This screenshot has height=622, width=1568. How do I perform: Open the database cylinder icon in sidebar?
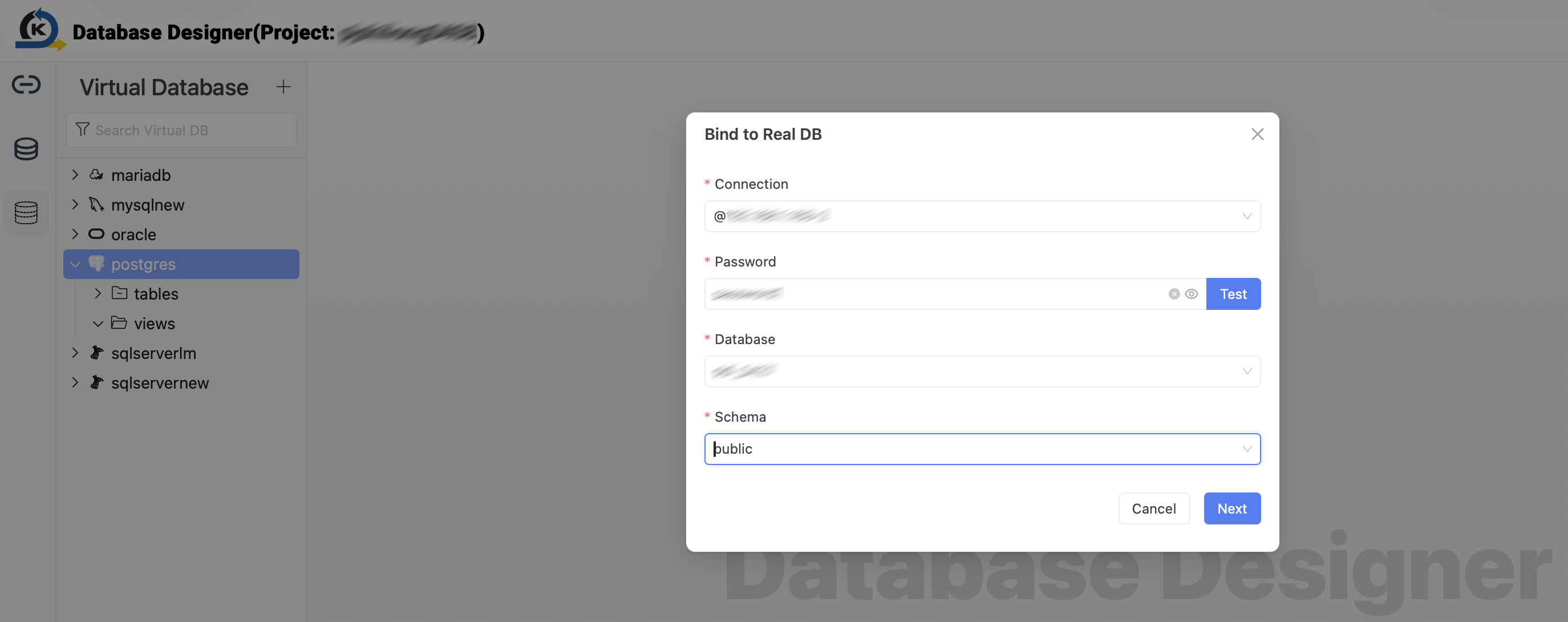click(26, 148)
